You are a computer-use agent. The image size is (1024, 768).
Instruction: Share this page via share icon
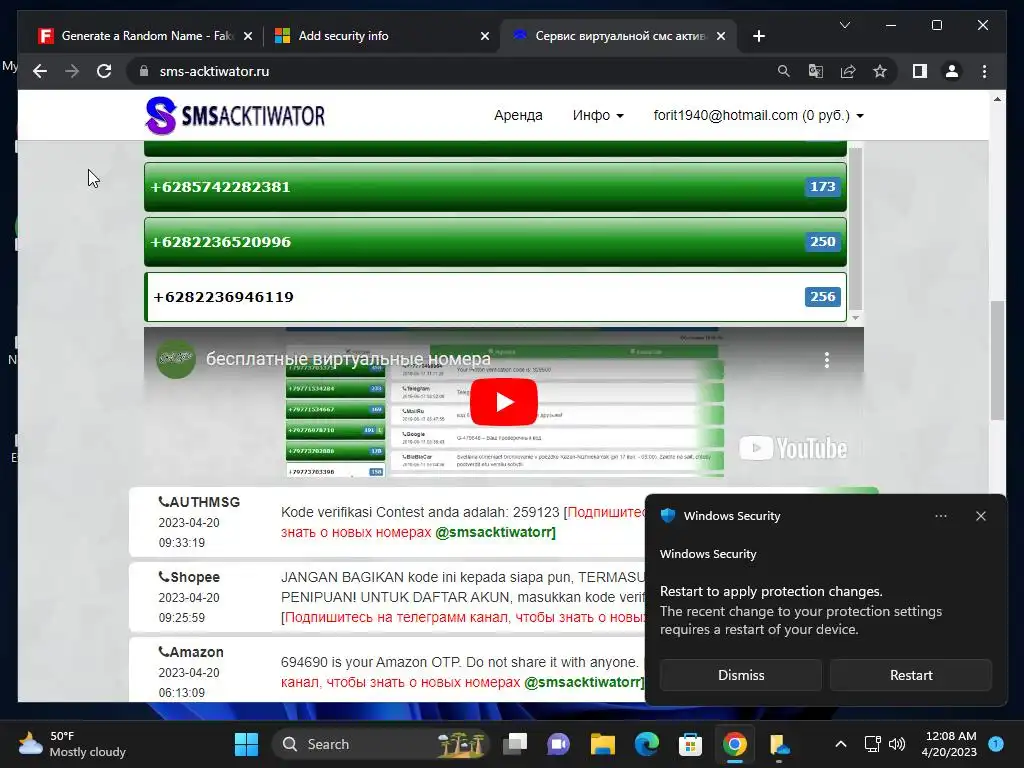coord(848,71)
